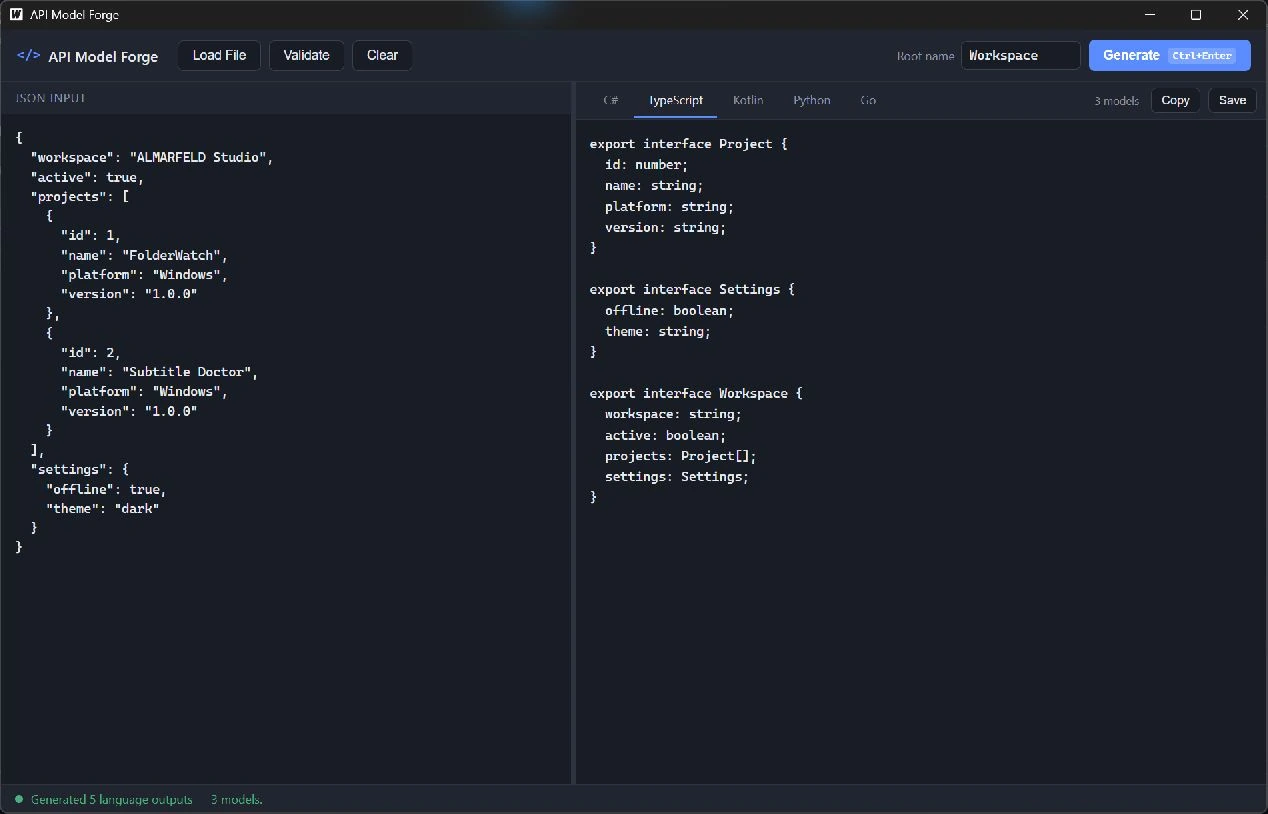Click the '3 models.' status bar text

(x=237, y=800)
